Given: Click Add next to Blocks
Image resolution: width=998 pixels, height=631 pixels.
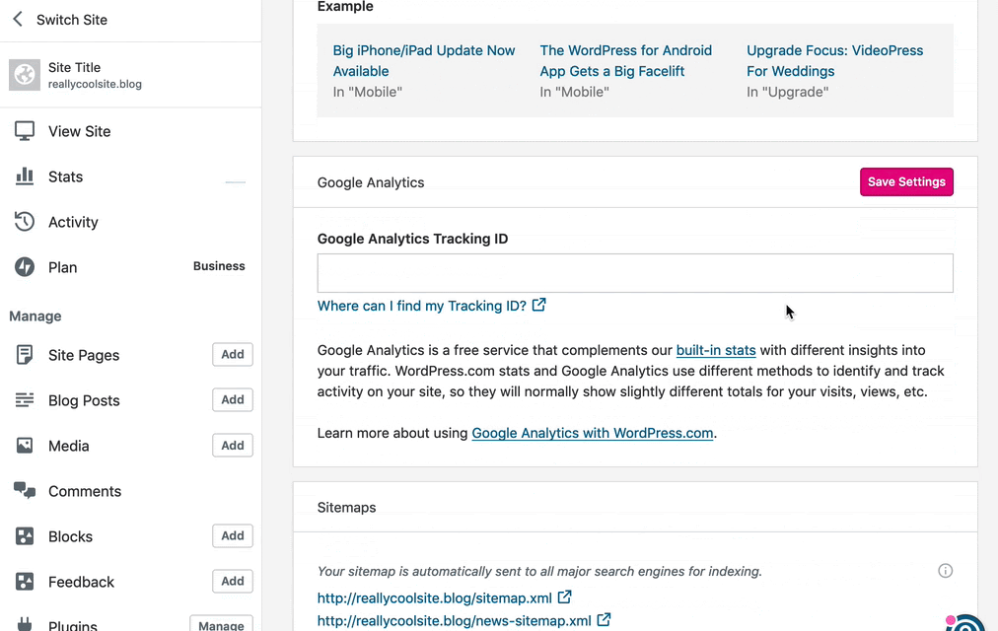Looking at the screenshot, I should coord(232,535).
